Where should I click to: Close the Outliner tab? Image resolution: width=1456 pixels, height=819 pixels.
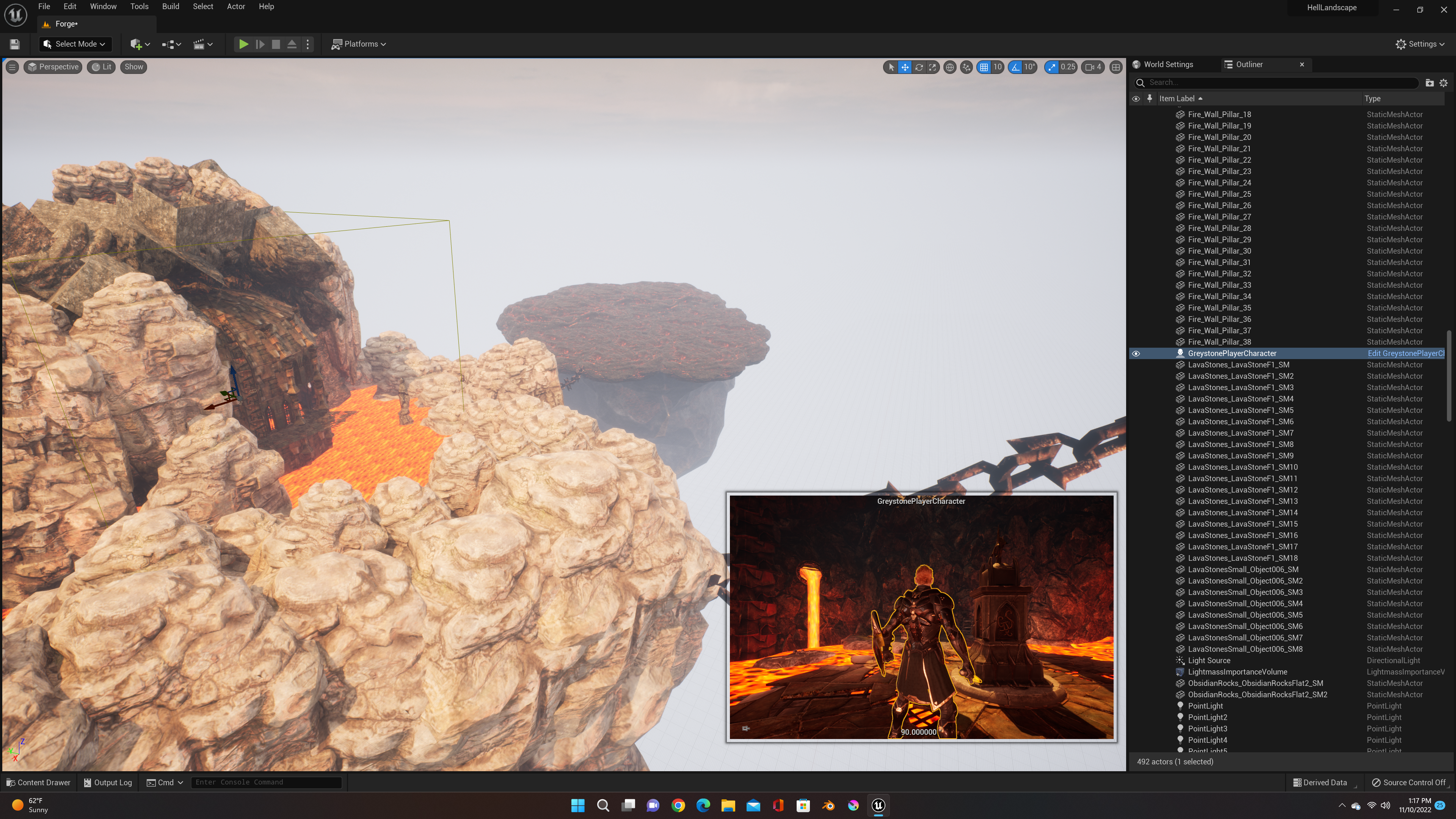click(1302, 64)
